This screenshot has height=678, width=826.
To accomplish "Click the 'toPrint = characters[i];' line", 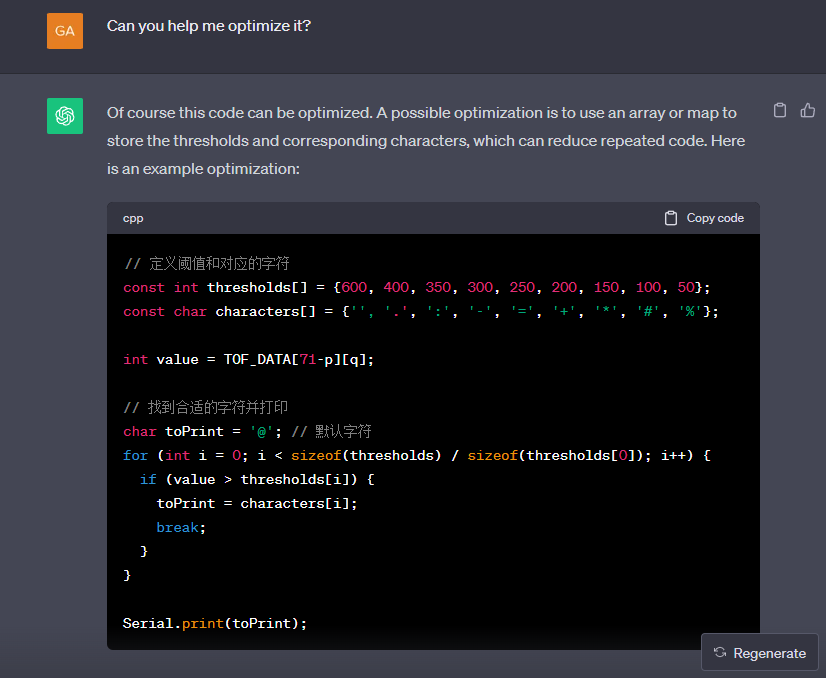I will pyautogui.click(x=257, y=504).
